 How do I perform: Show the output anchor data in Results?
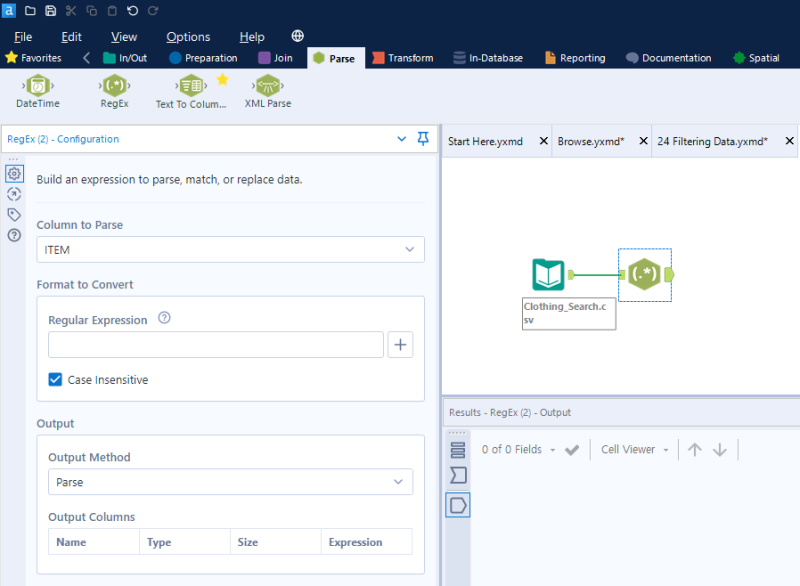coord(458,505)
